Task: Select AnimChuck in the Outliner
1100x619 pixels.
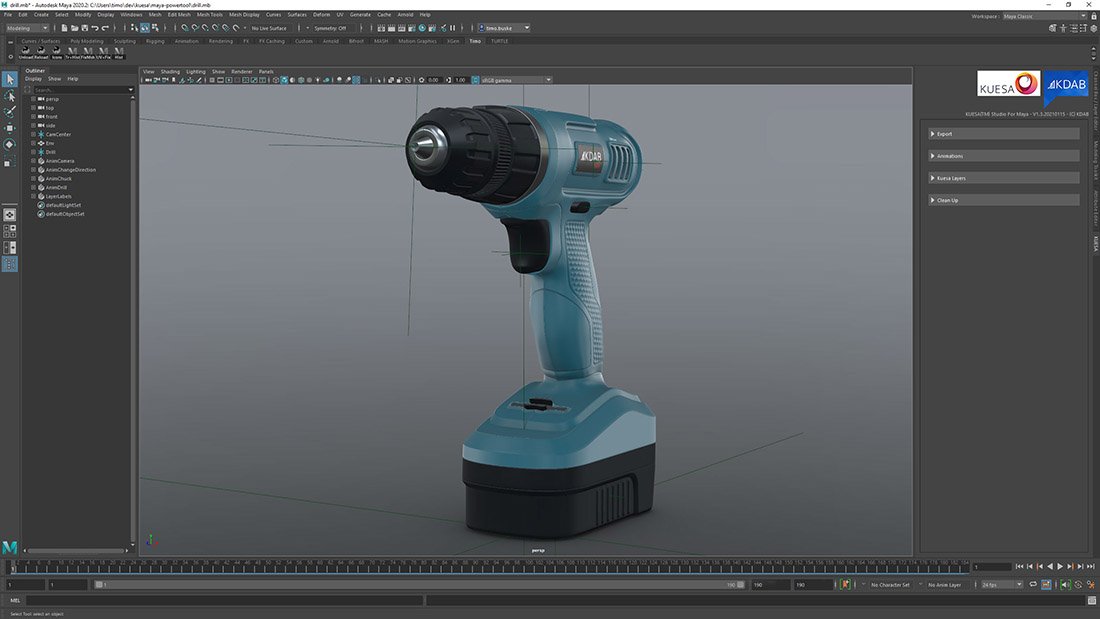Action: tap(58, 179)
